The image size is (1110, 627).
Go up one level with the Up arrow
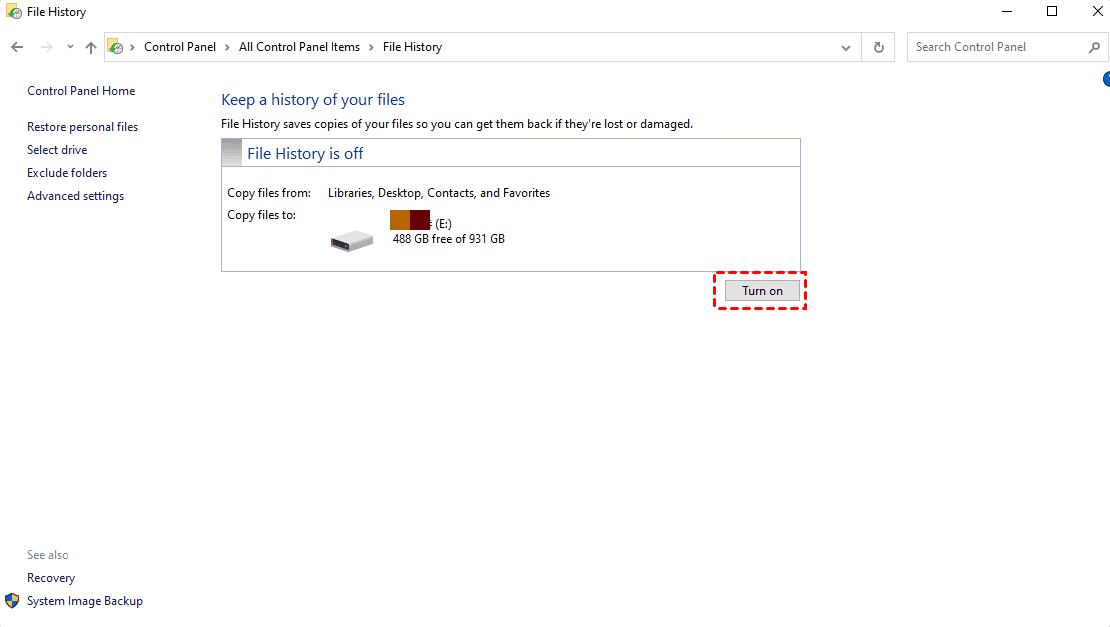point(91,47)
